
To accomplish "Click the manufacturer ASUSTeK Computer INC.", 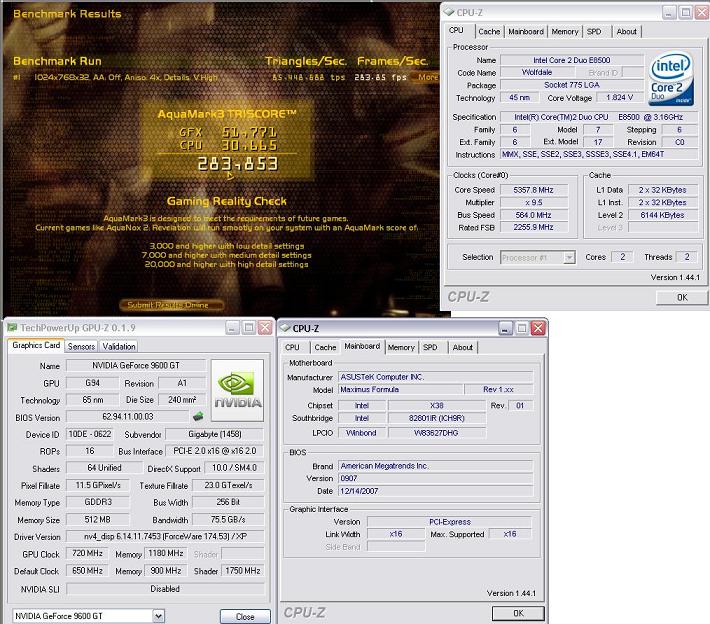I will point(436,377).
